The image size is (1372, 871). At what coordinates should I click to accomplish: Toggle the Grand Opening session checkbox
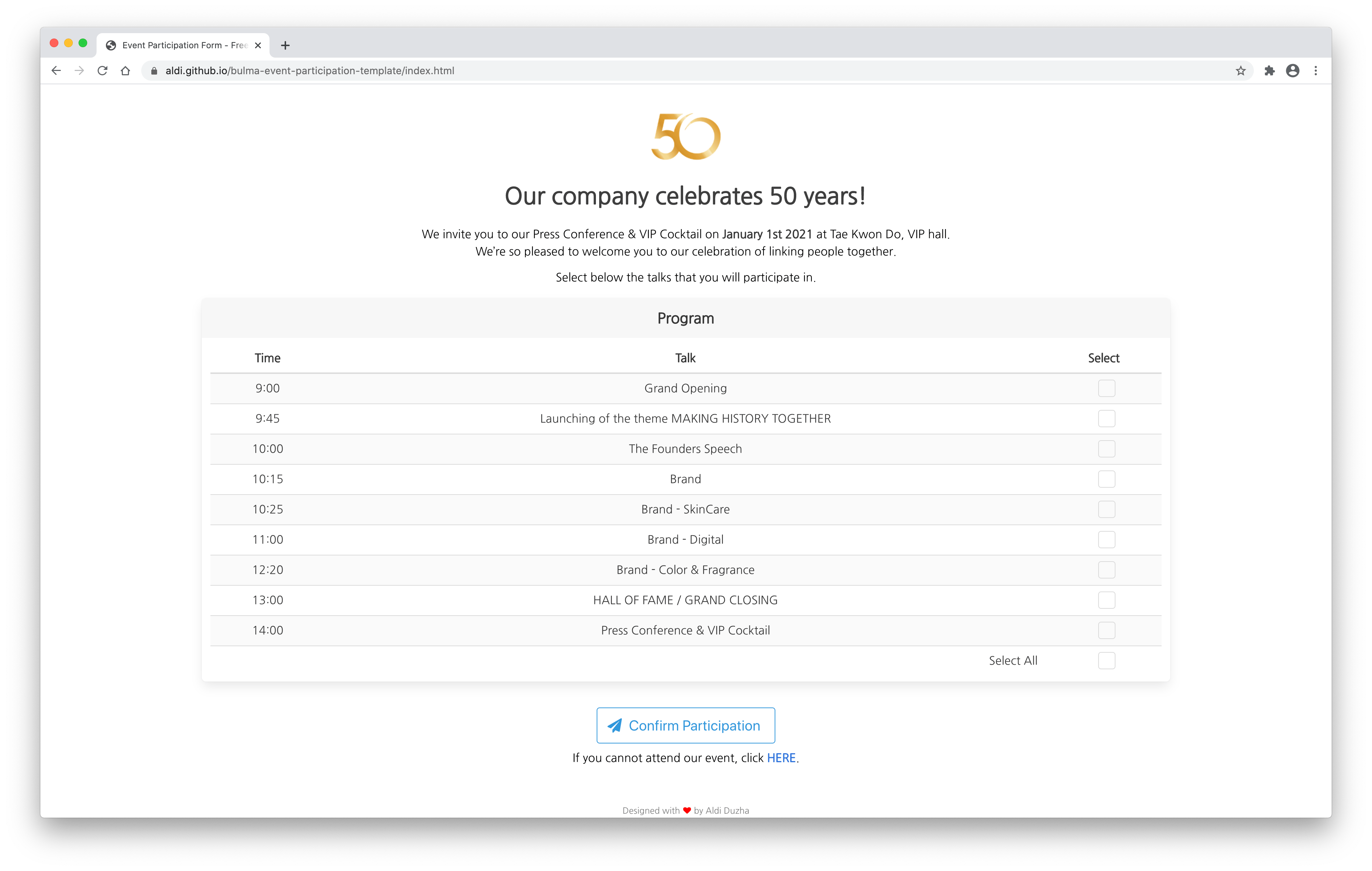1106,388
